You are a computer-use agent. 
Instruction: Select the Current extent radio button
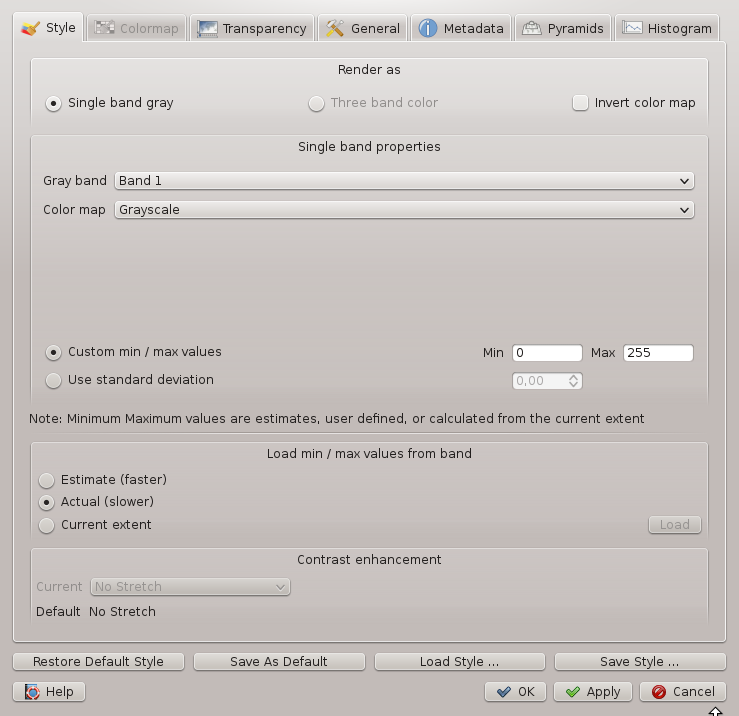[x=47, y=525]
